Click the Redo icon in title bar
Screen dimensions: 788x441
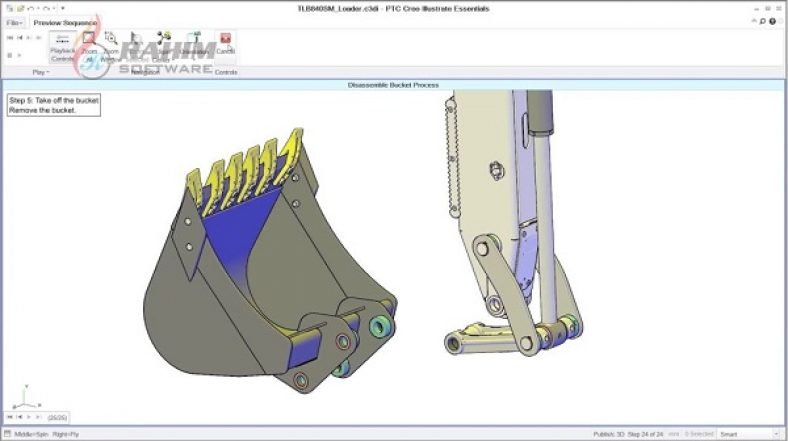pyautogui.click(x=46, y=9)
